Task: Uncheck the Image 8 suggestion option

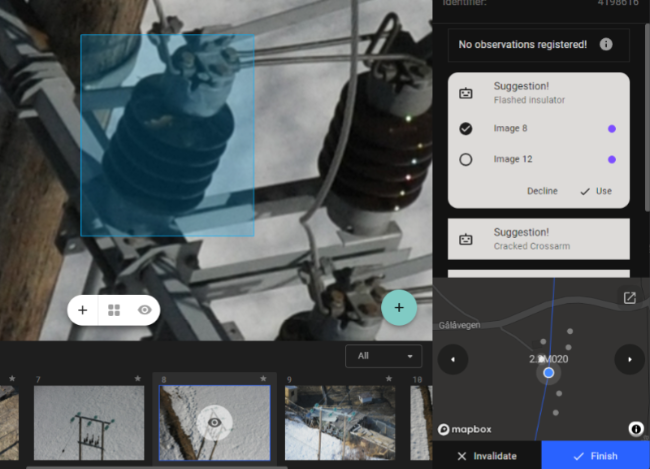Action: coord(466,129)
